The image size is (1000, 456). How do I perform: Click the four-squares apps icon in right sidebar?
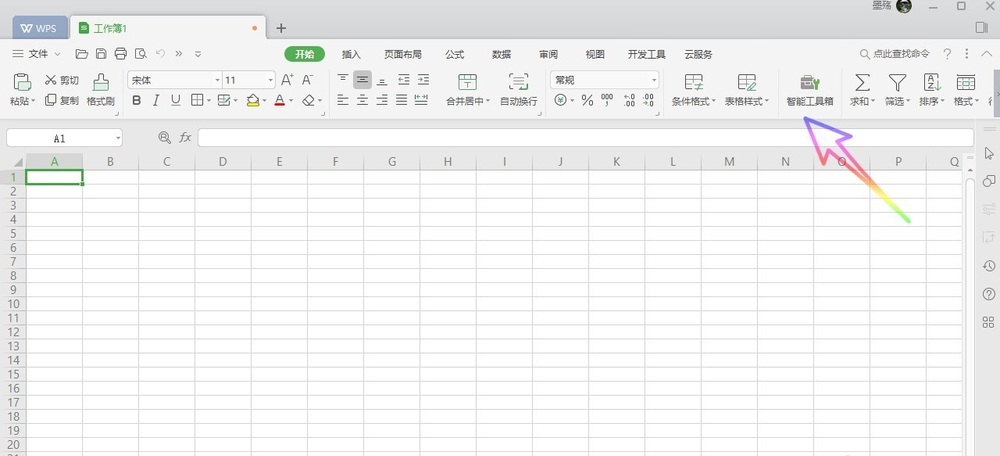989,322
